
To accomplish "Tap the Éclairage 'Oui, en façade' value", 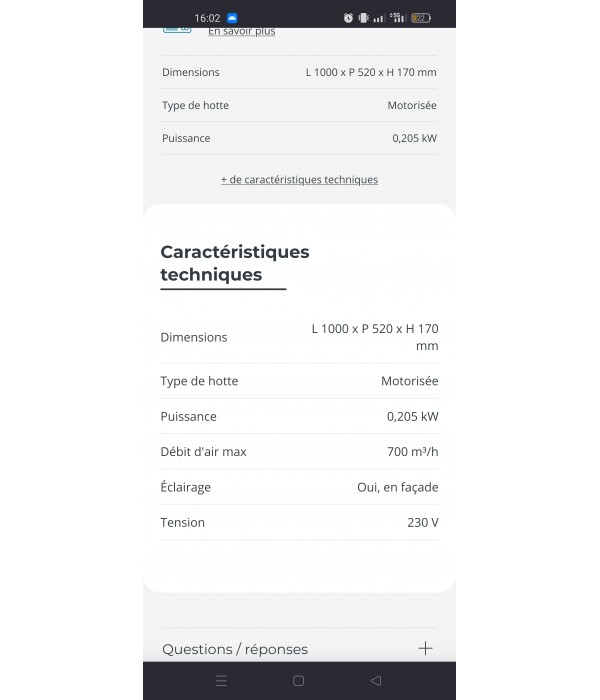I will (x=397, y=487).
